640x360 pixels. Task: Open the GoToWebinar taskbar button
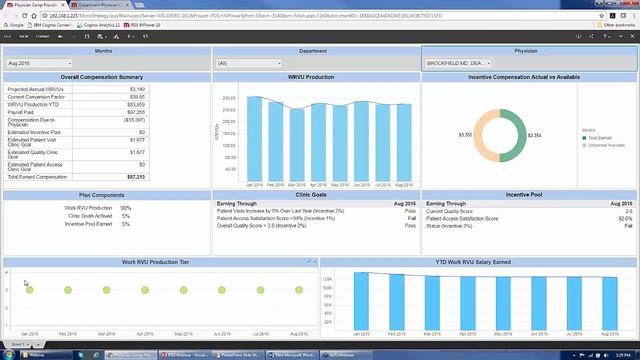point(346,355)
